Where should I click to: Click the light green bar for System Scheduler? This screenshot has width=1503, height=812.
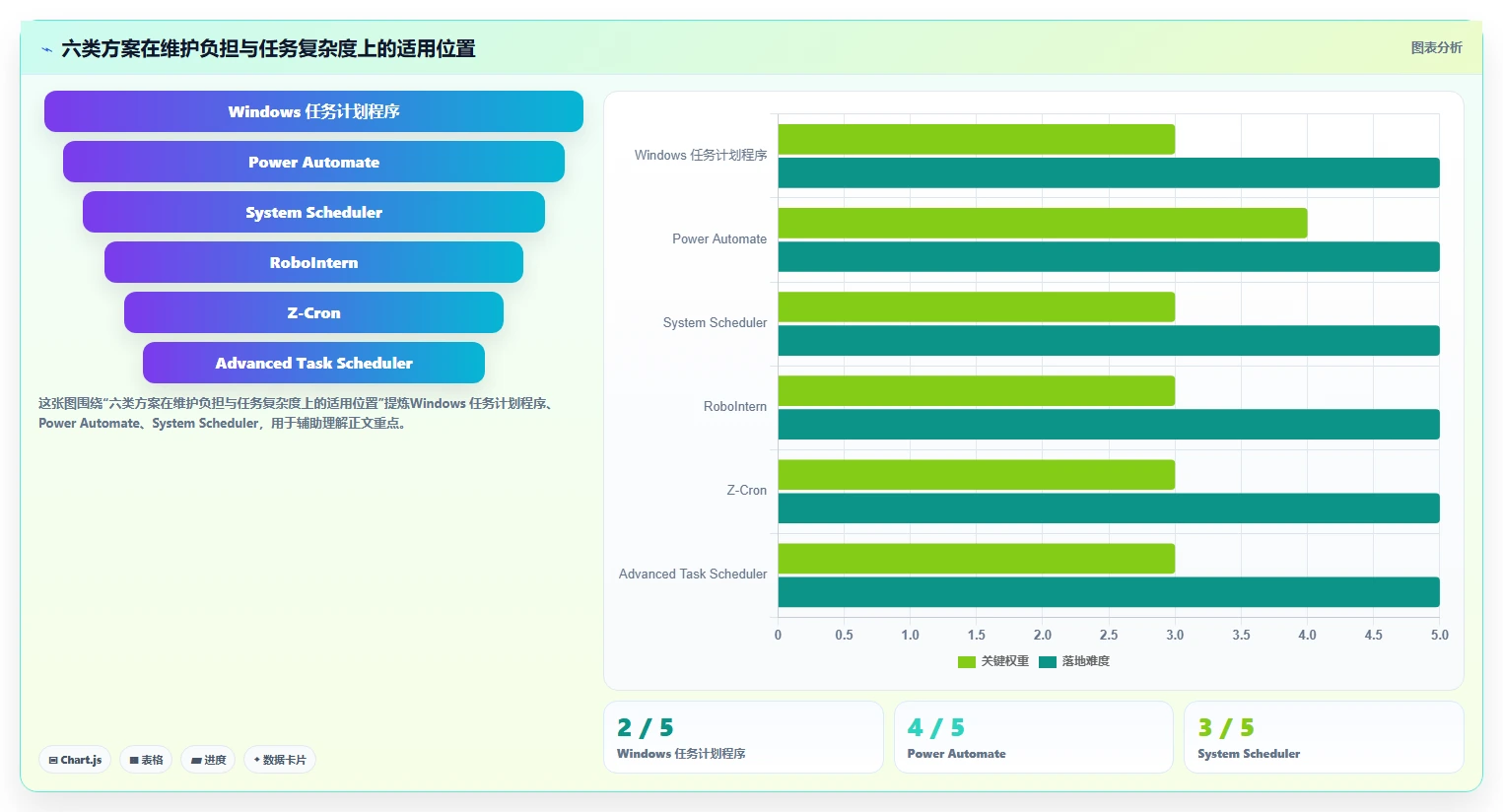[977, 306]
